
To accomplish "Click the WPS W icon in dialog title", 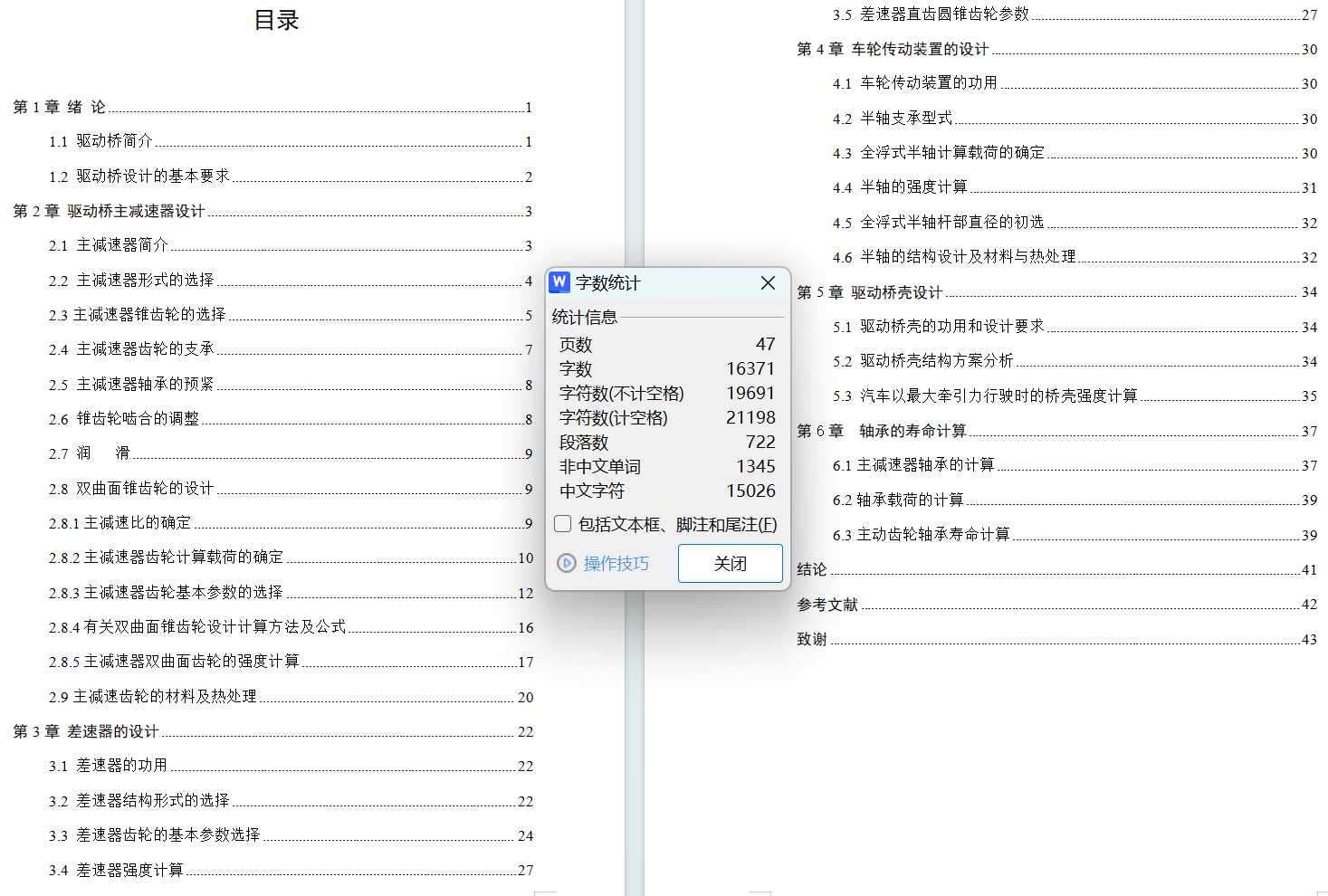I will pos(559,282).
